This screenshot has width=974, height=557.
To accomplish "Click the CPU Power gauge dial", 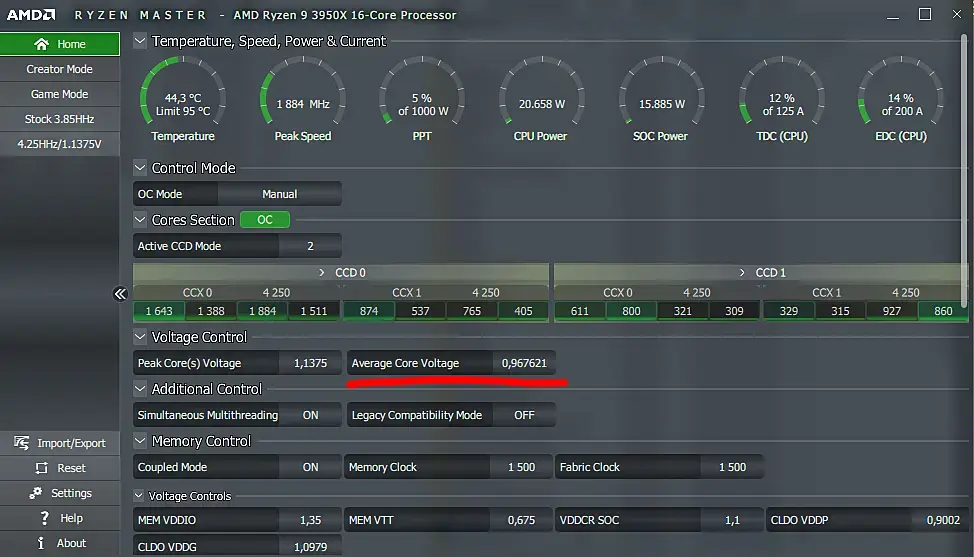I will (x=542, y=93).
